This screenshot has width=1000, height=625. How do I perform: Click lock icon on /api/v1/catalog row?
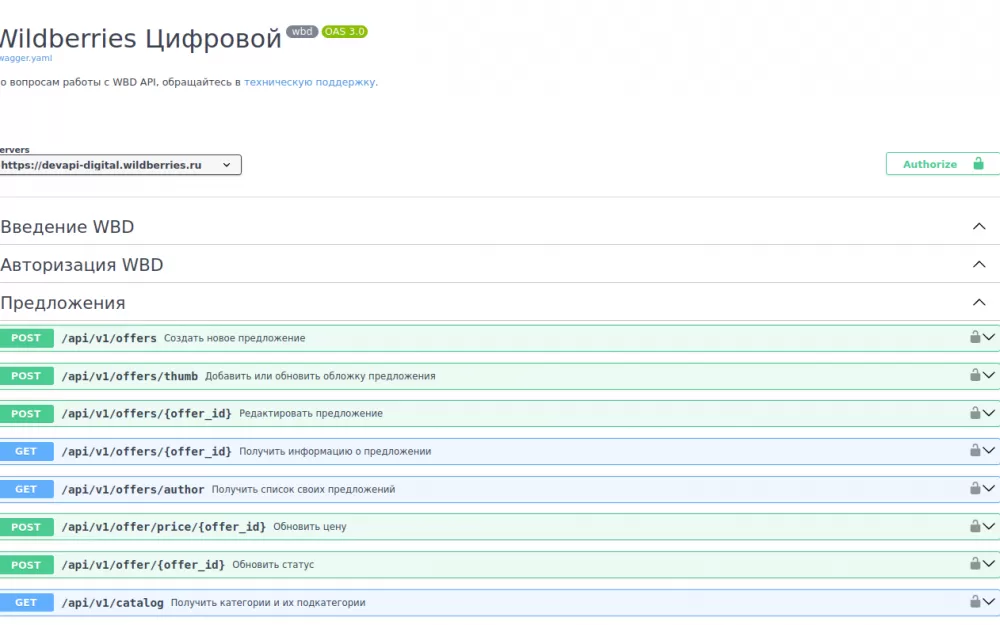(x=975, y=602)
